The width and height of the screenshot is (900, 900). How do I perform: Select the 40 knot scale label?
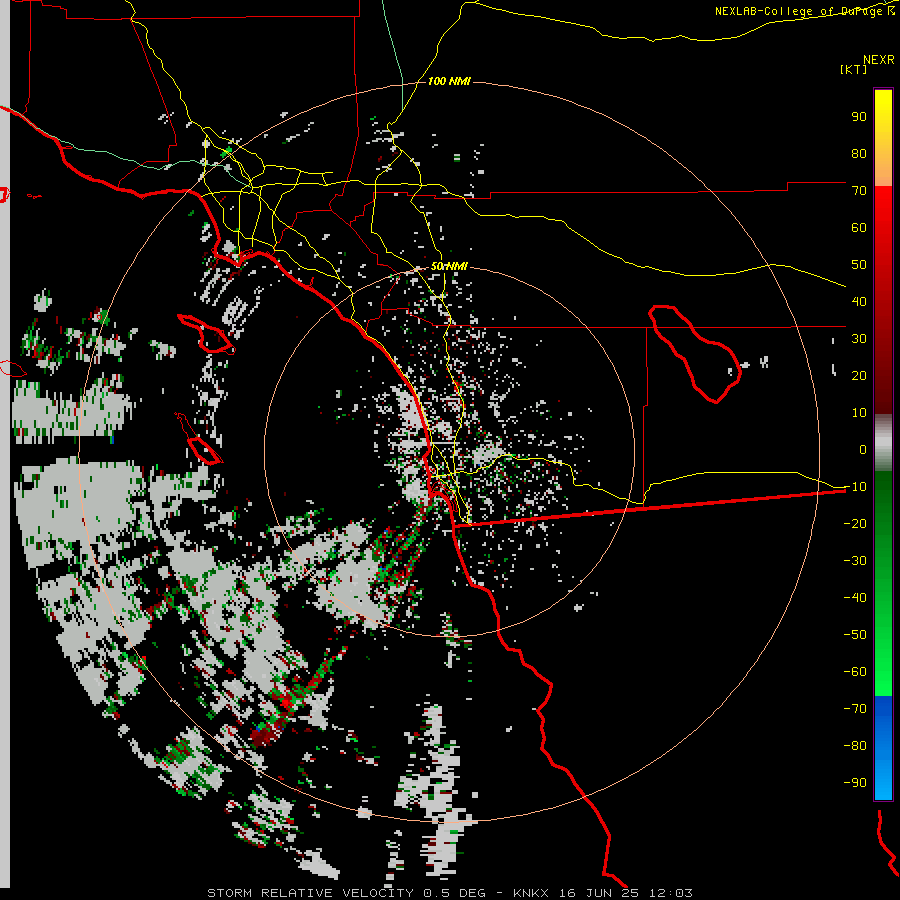click(859, 301)
